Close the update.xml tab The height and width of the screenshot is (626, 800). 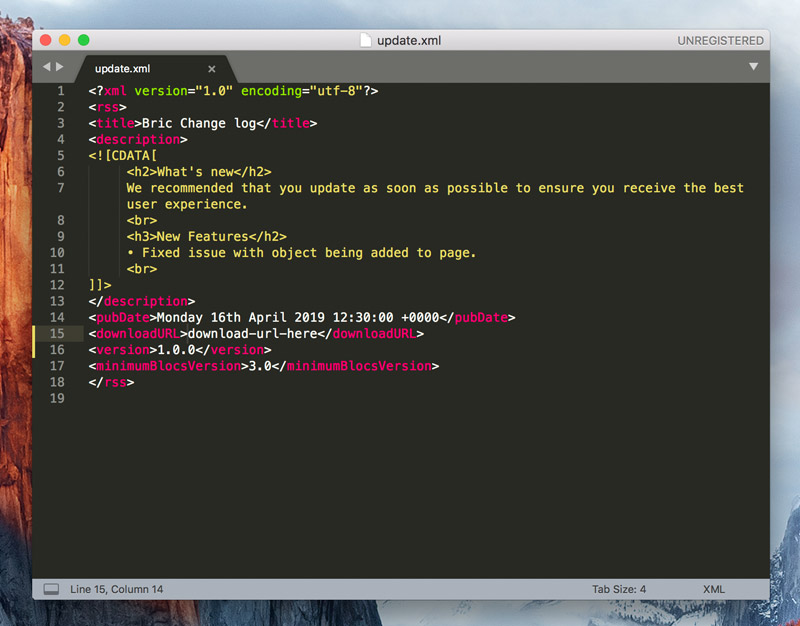click(x=212, y=68)
